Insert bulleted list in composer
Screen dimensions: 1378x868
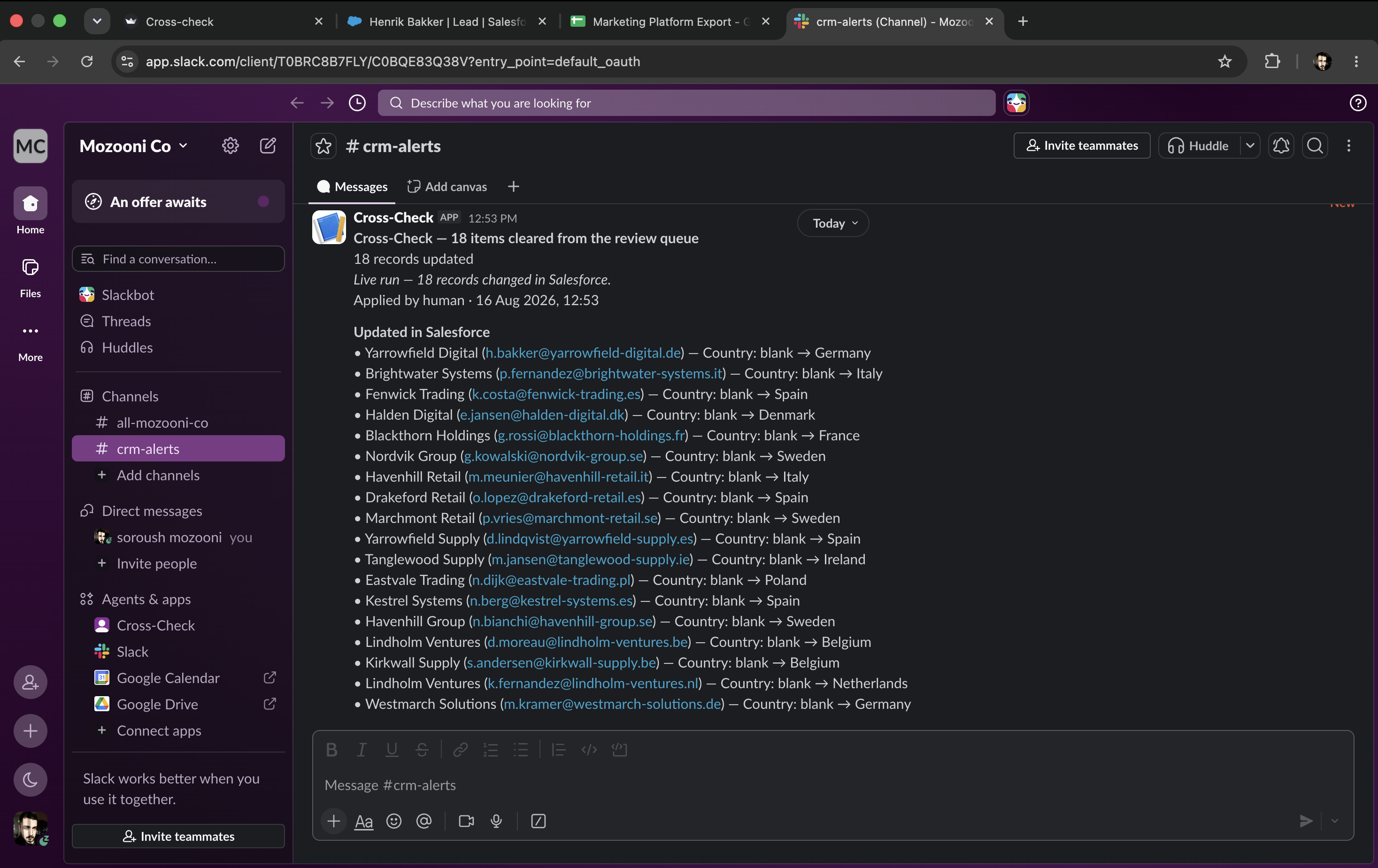pos(521,750)
